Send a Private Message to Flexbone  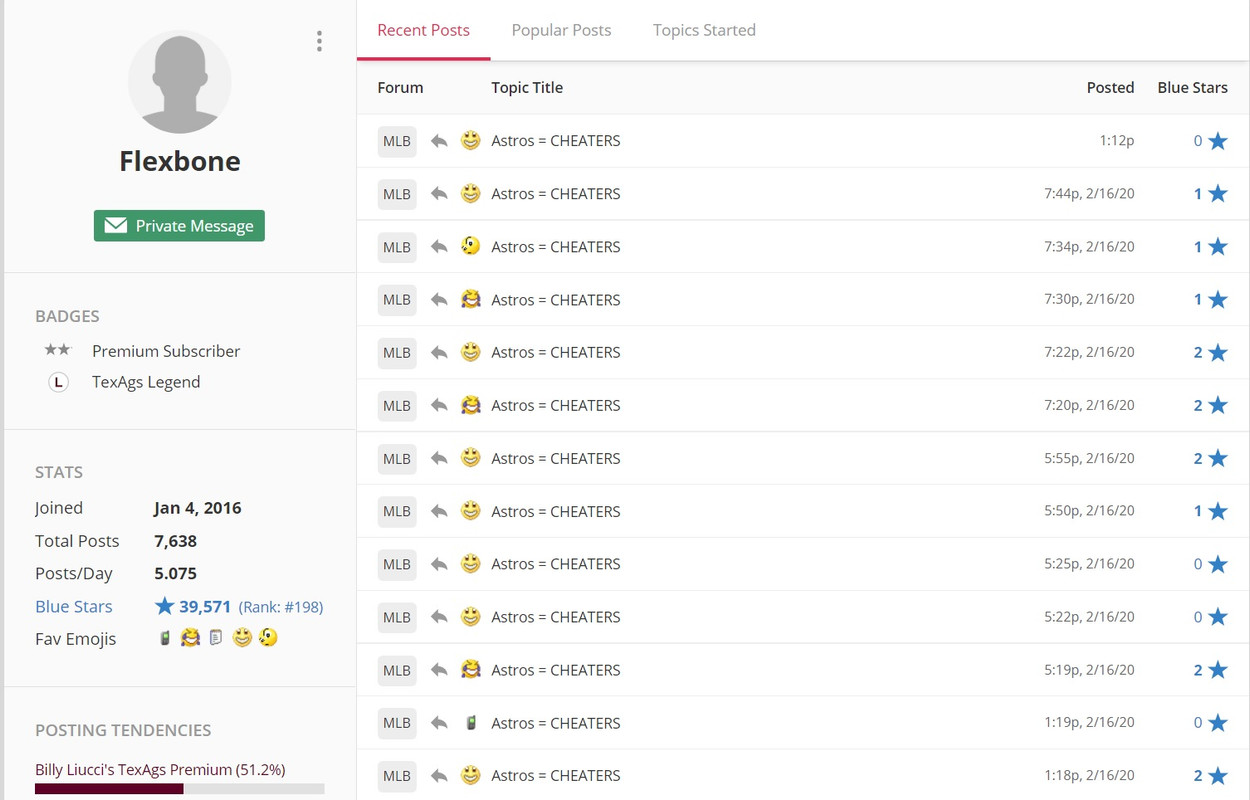179,226
